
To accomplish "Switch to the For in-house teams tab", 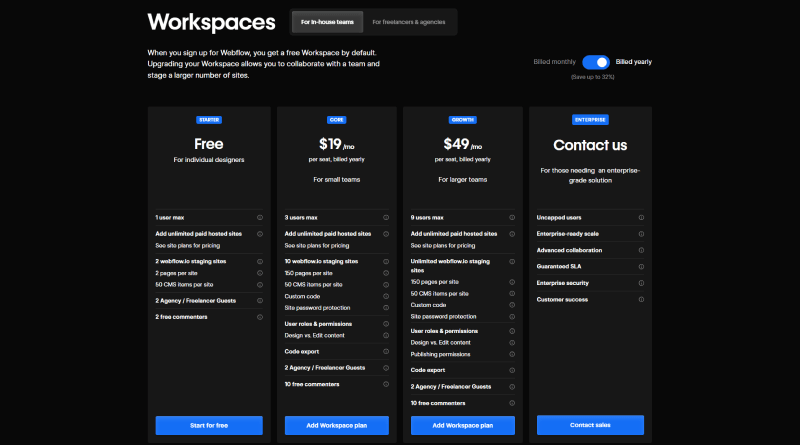I will coord(327,22).
